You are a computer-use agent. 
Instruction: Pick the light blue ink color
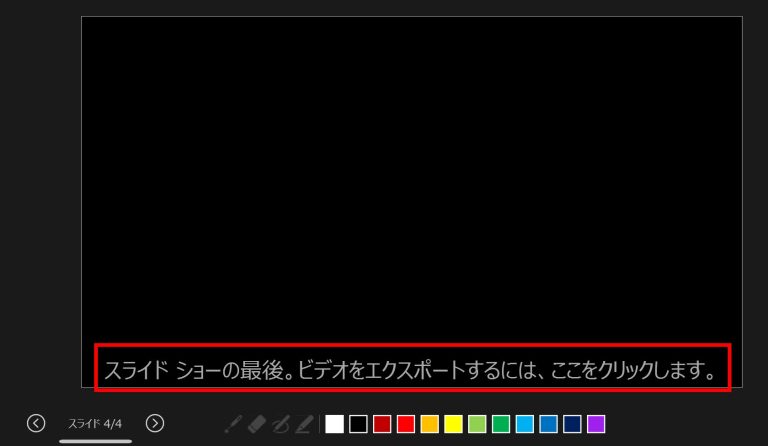click(x=525, y=424)
